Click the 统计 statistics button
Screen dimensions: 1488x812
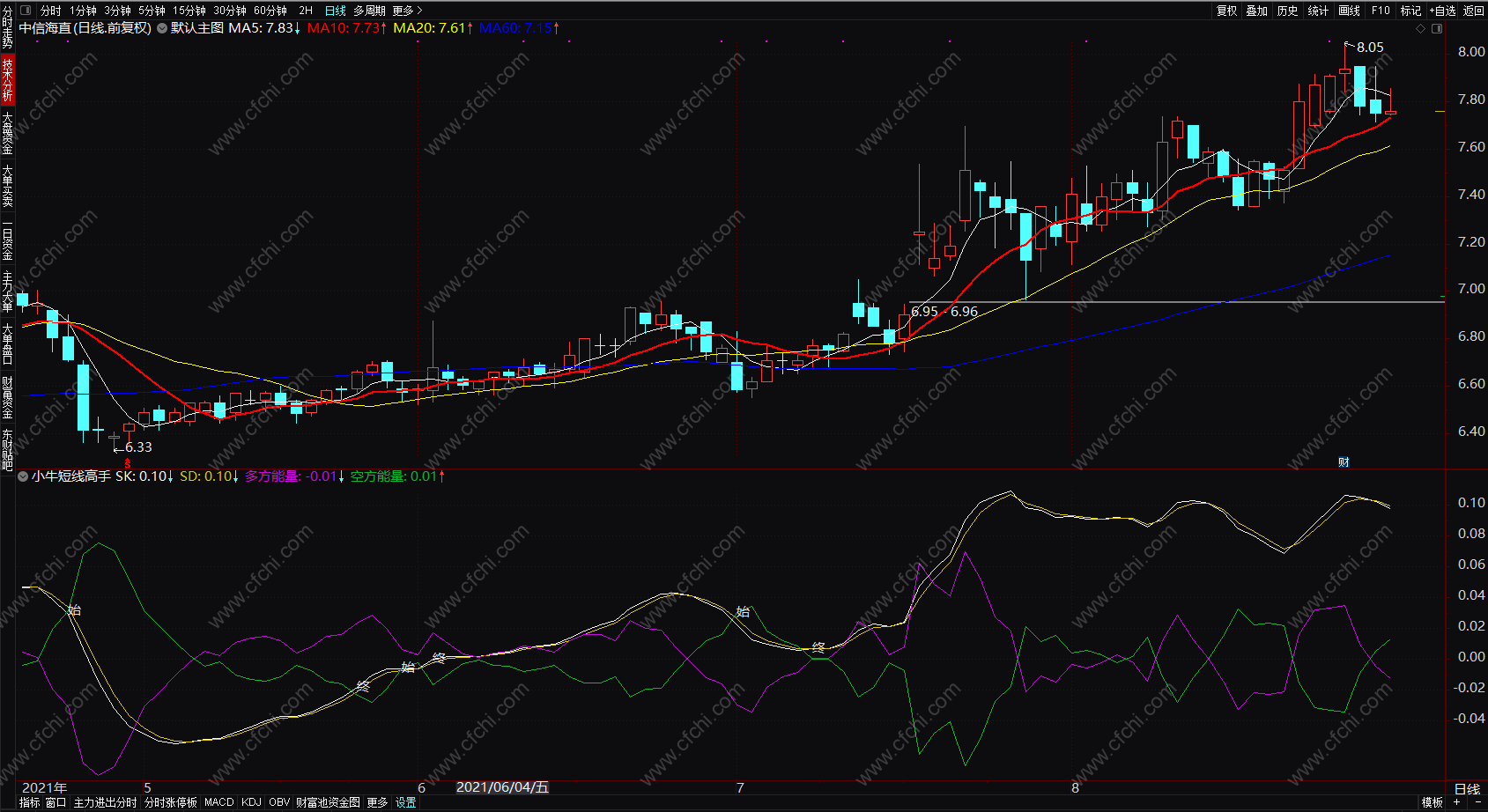pyautogui.click(x=1318, y=11)
